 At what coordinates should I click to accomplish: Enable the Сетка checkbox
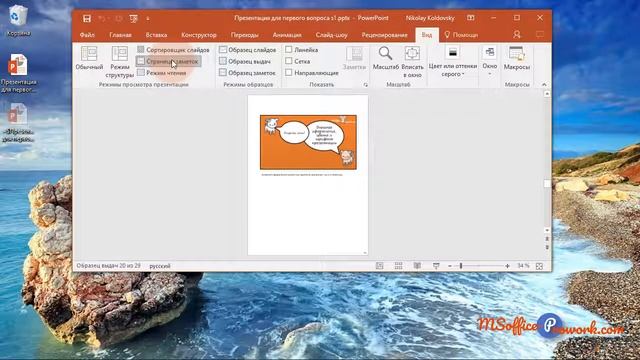[x=289, y=61]
